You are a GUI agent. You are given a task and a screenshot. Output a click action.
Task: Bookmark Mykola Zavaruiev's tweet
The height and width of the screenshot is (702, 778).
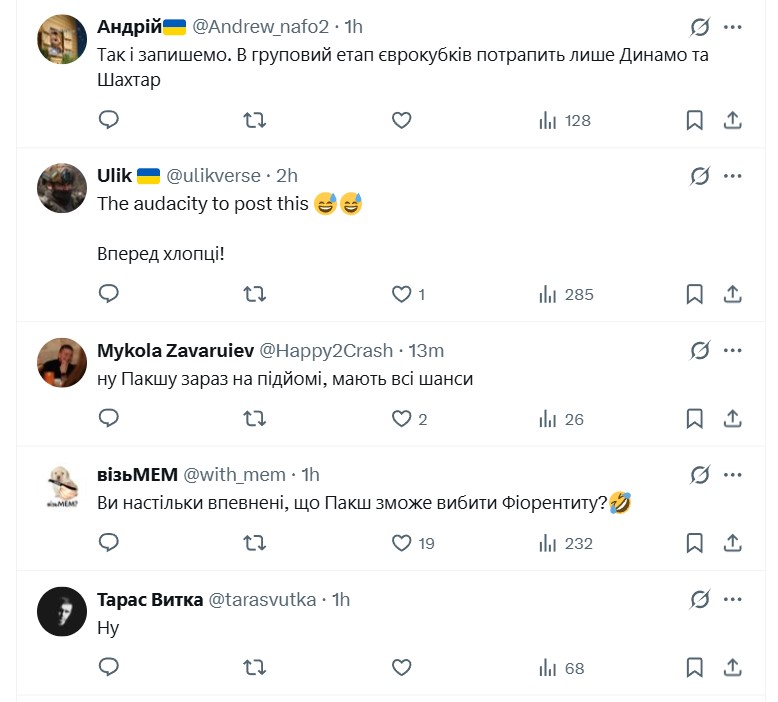point(694,419)
